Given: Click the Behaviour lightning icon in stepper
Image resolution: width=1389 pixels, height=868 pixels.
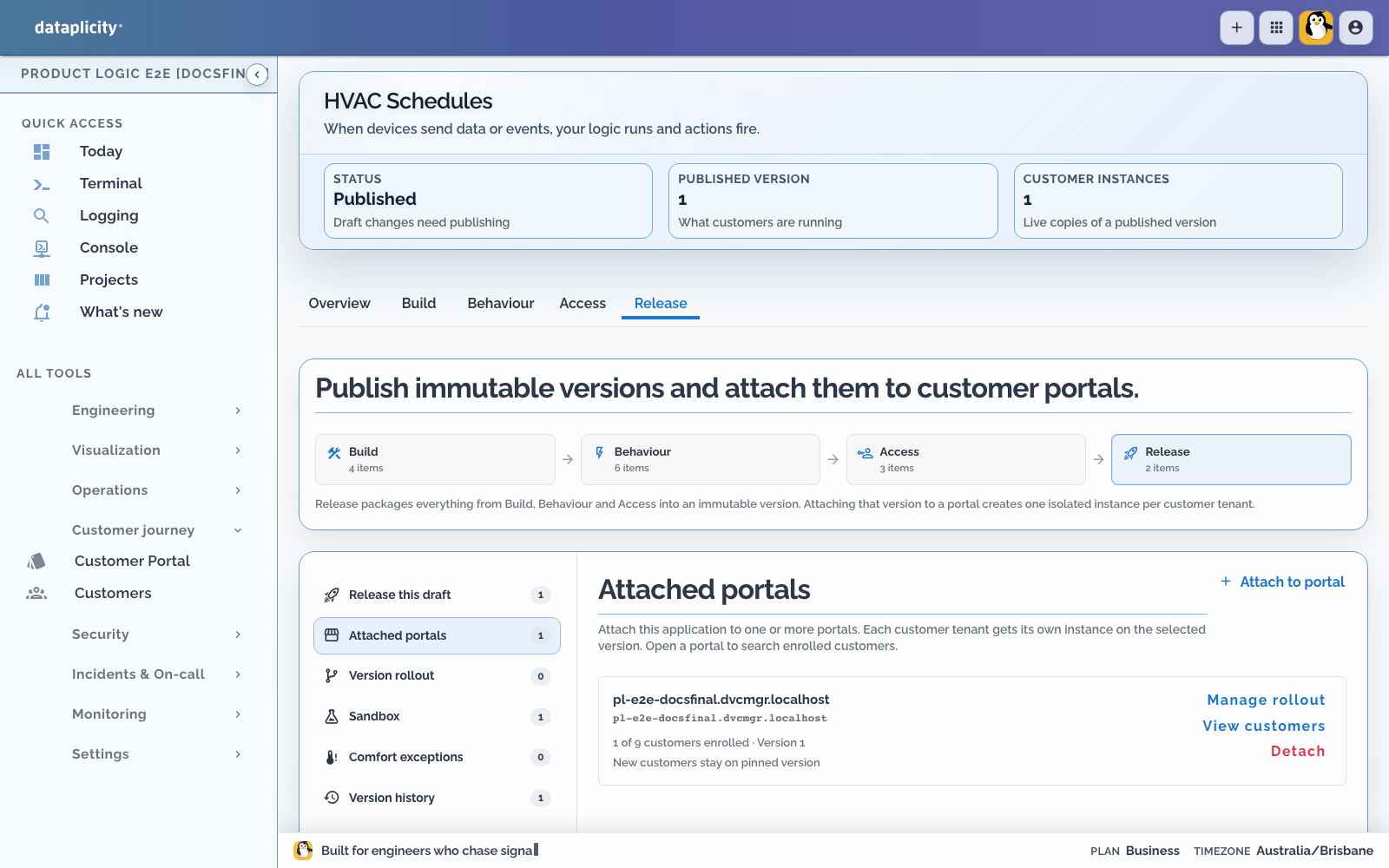Looking at the screenshot, I should pyautogui.click(x=600, y=453).
